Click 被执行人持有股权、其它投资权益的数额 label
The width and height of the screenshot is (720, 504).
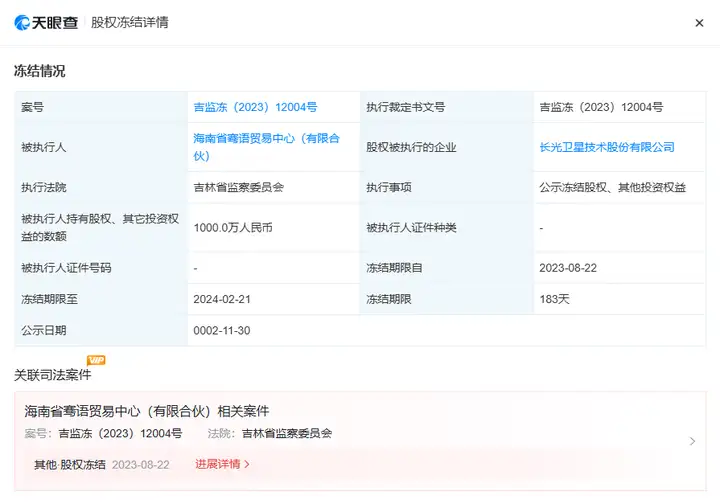click(100, 228)
